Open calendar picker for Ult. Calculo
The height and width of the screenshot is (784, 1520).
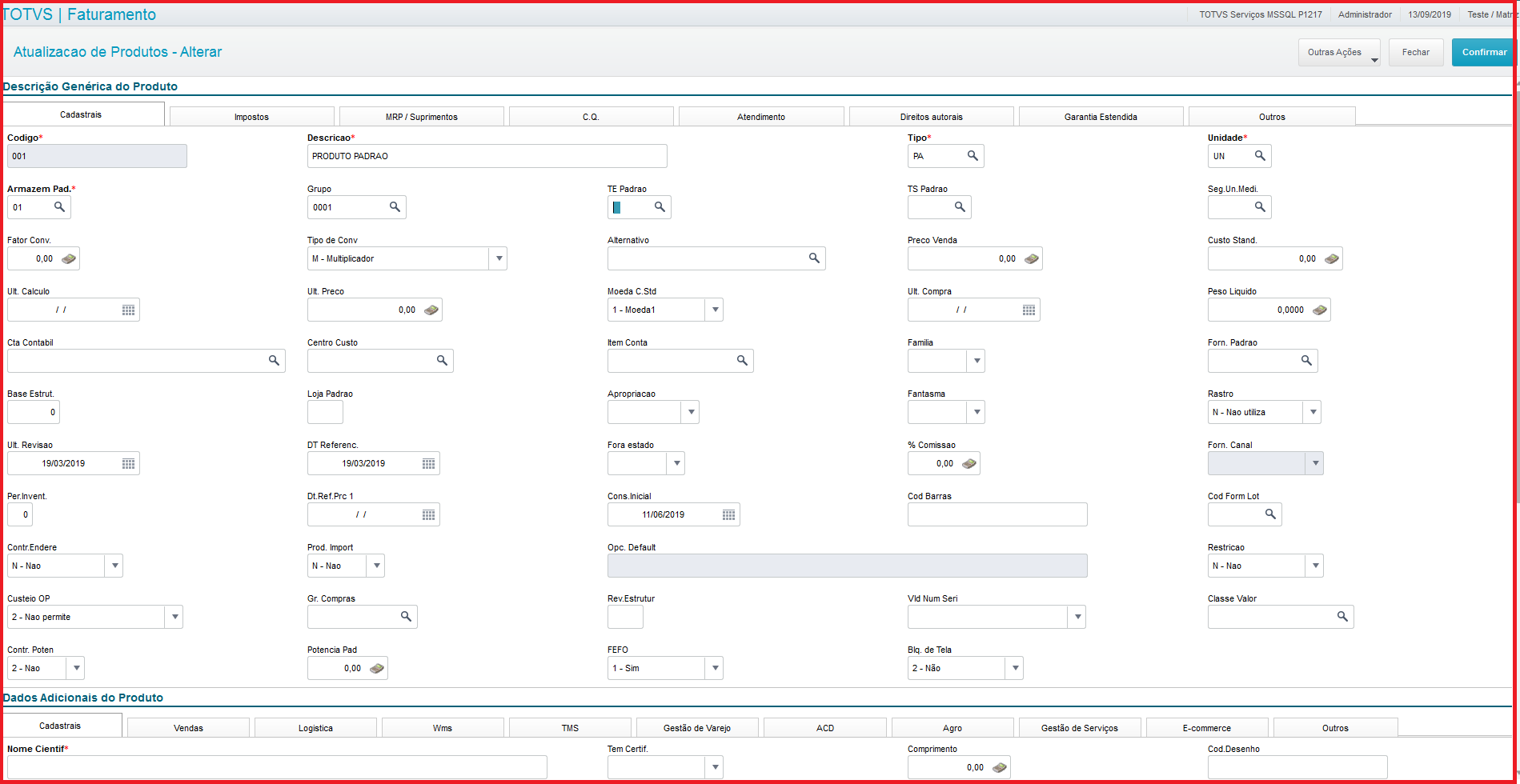128,310
